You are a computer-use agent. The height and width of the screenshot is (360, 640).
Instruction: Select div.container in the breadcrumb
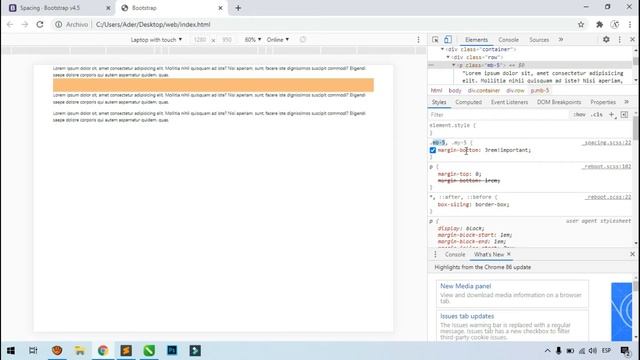point(484,91)
